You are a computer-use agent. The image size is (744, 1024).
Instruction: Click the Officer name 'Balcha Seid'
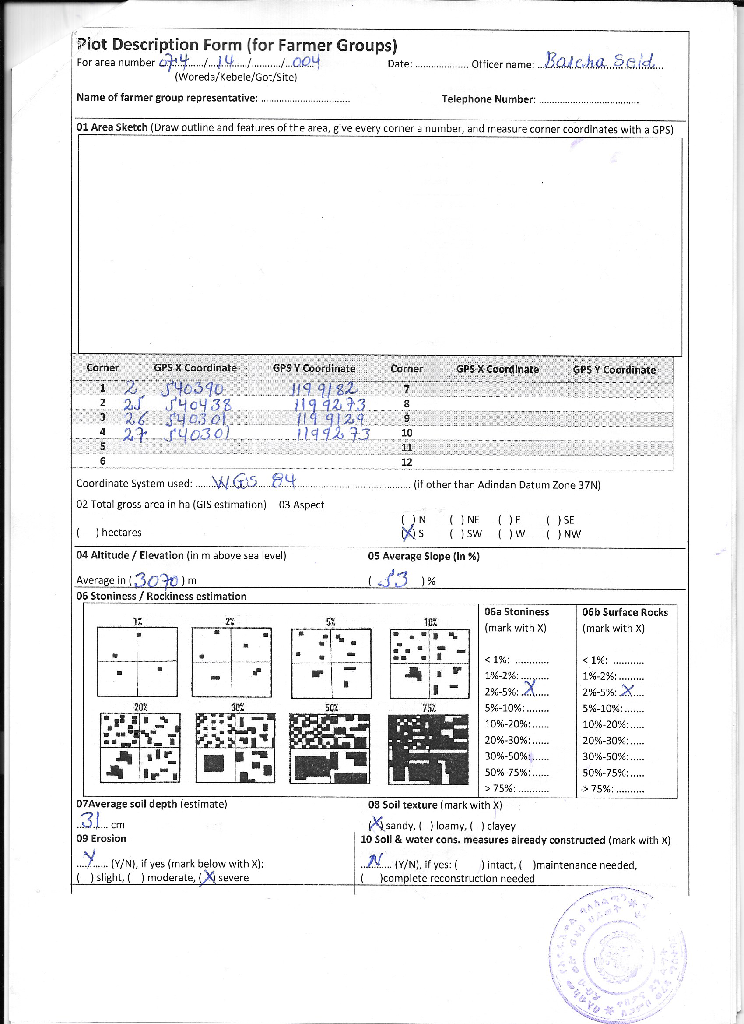[600, 61]
